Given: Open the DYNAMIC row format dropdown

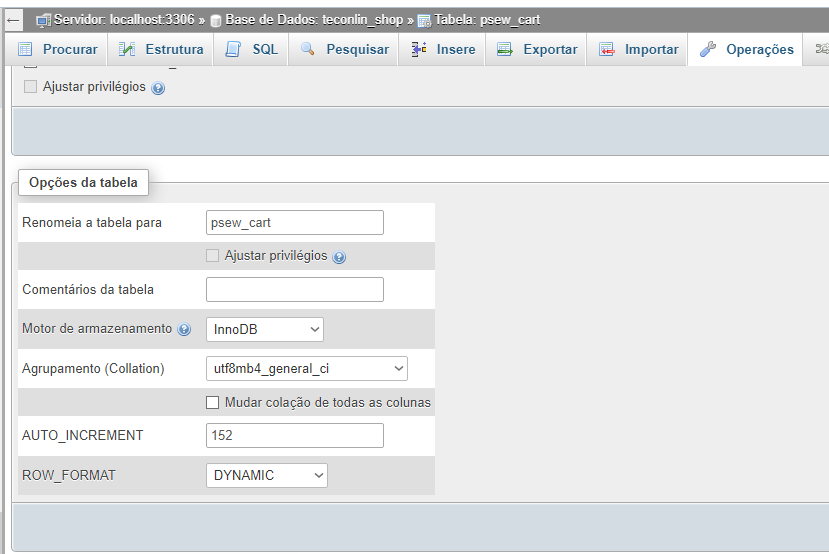Looking at the screenshot, I should (x=267, y=475).
